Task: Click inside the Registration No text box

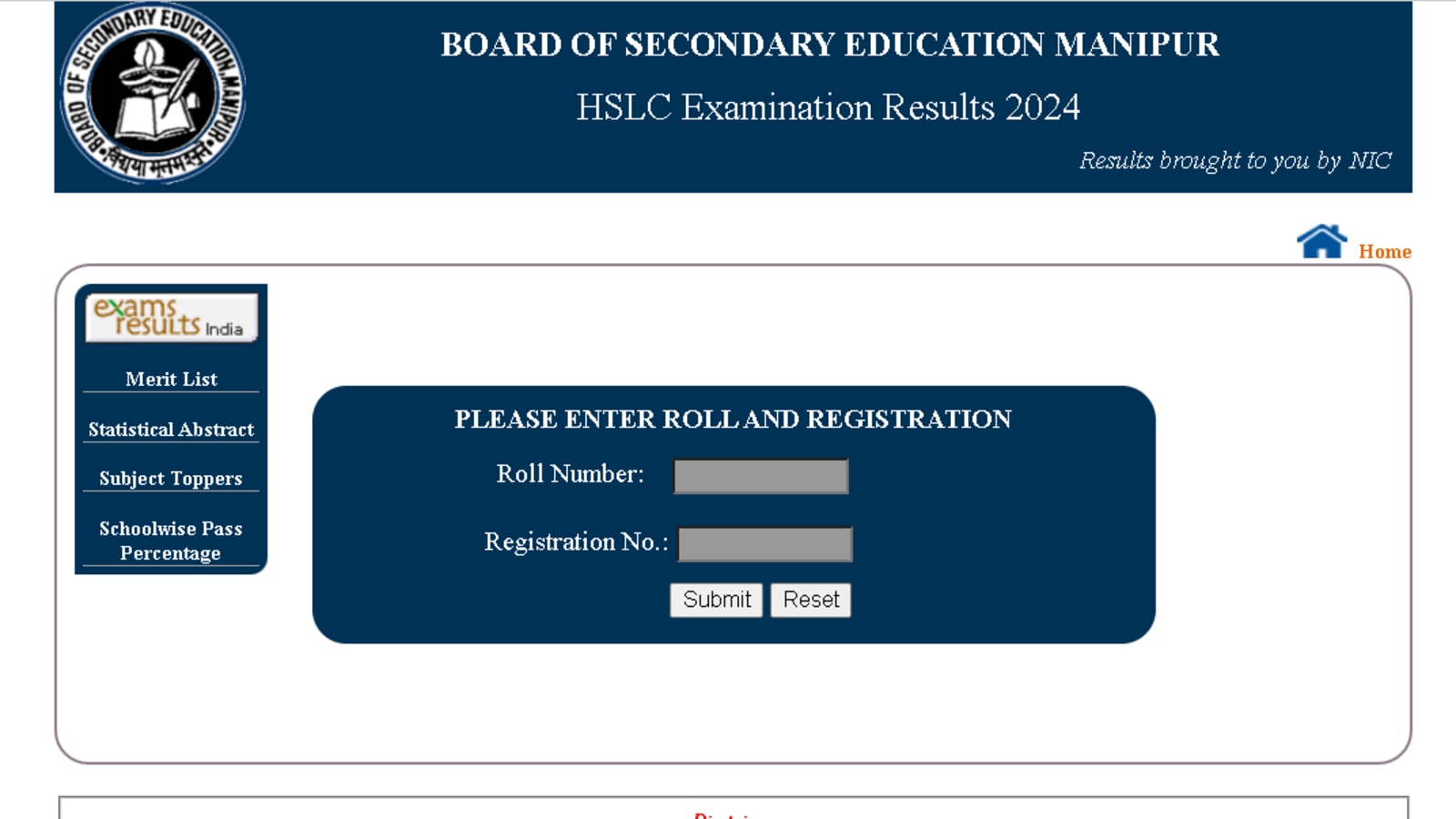Action: 764,542
